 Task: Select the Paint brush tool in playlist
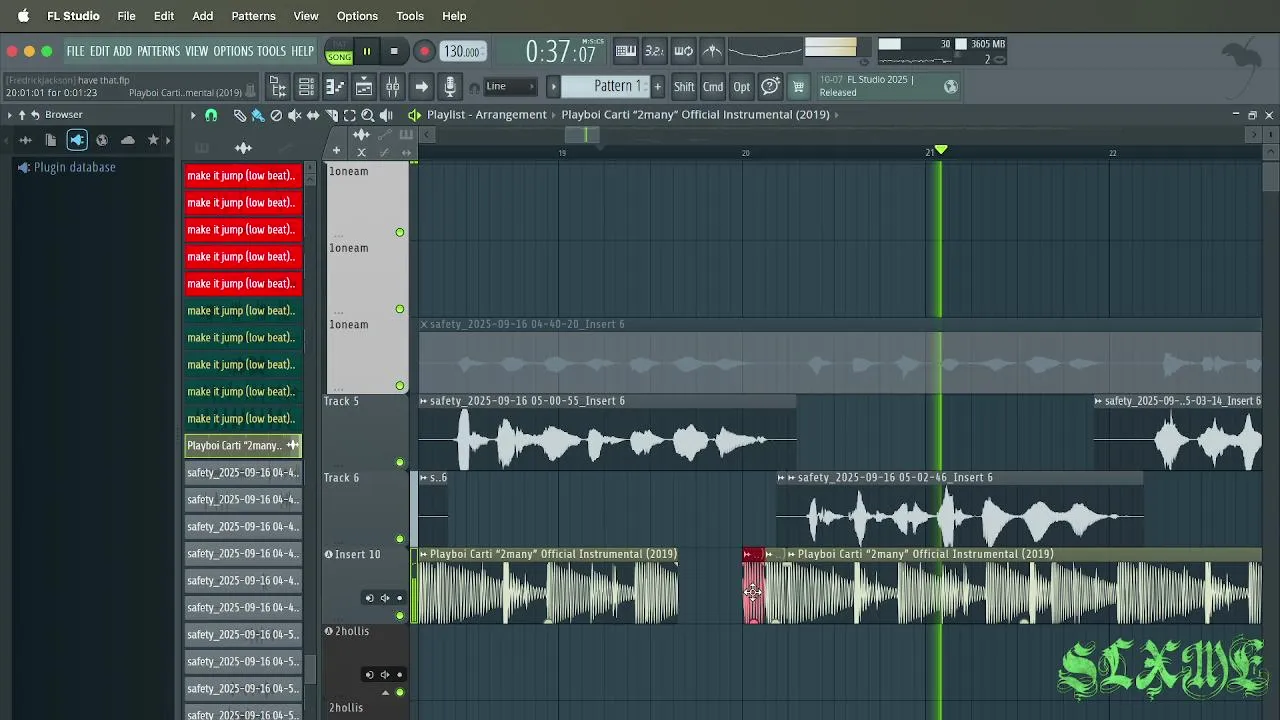[258, 115]
